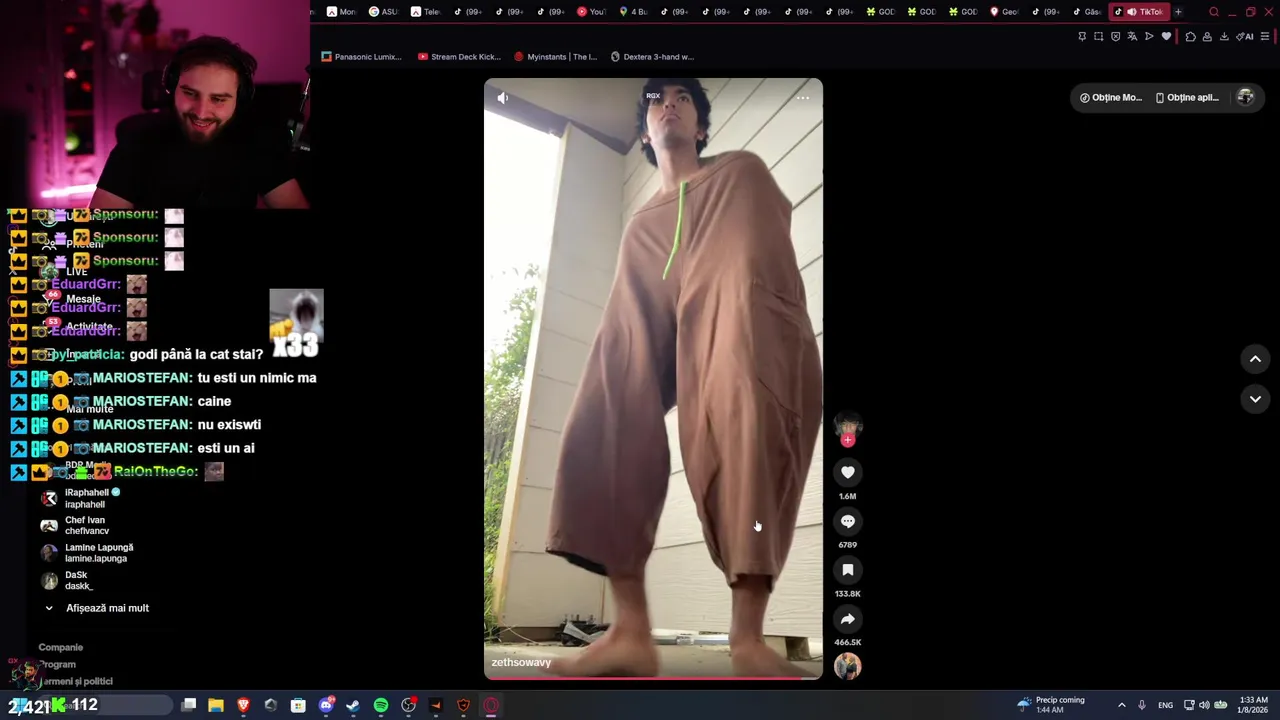Switch to the Telegram 'Tele' tab
Viewport: 1280px width, 720px height.
click(x=425, y=12)
